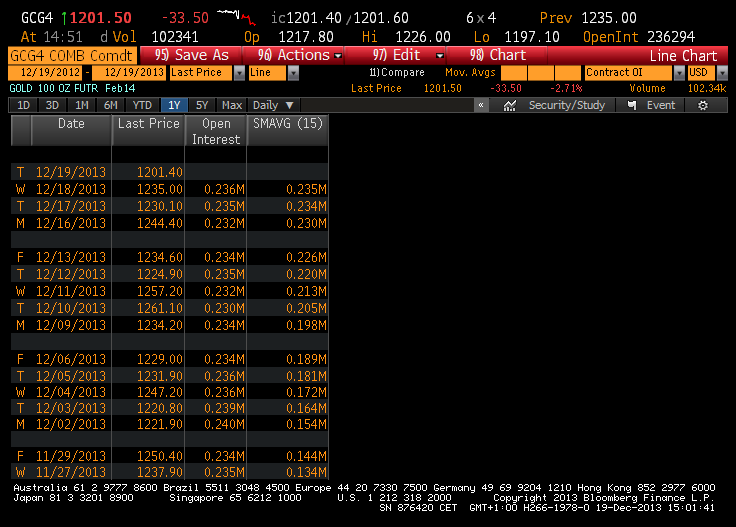736x527 pixels.
Task: Click the -2.71% change value
Action: click(566, 88)
